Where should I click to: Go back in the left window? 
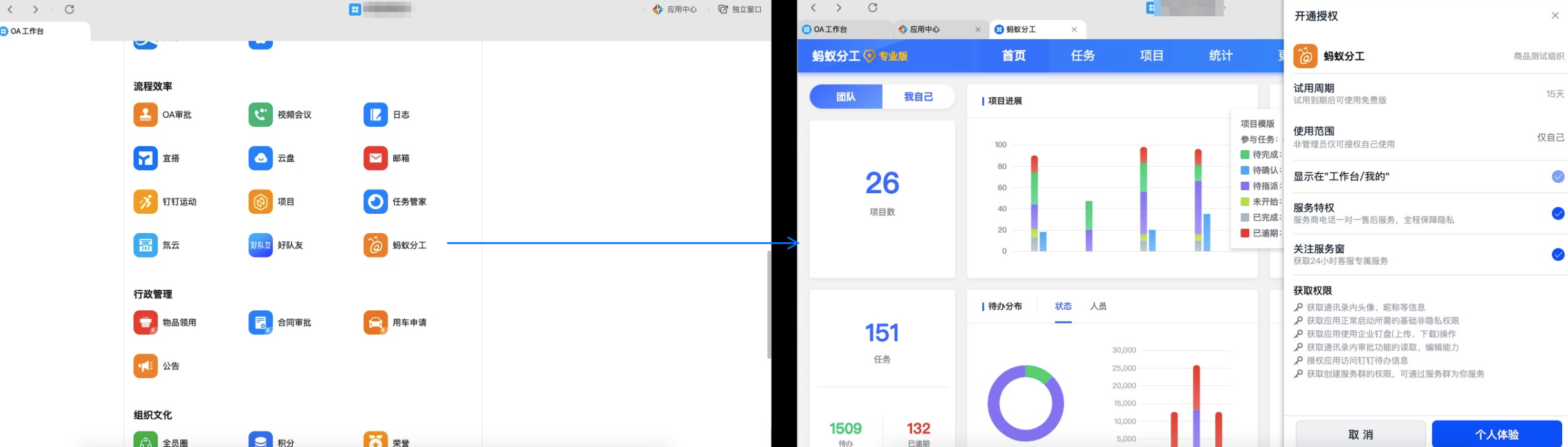pos(10,9)
